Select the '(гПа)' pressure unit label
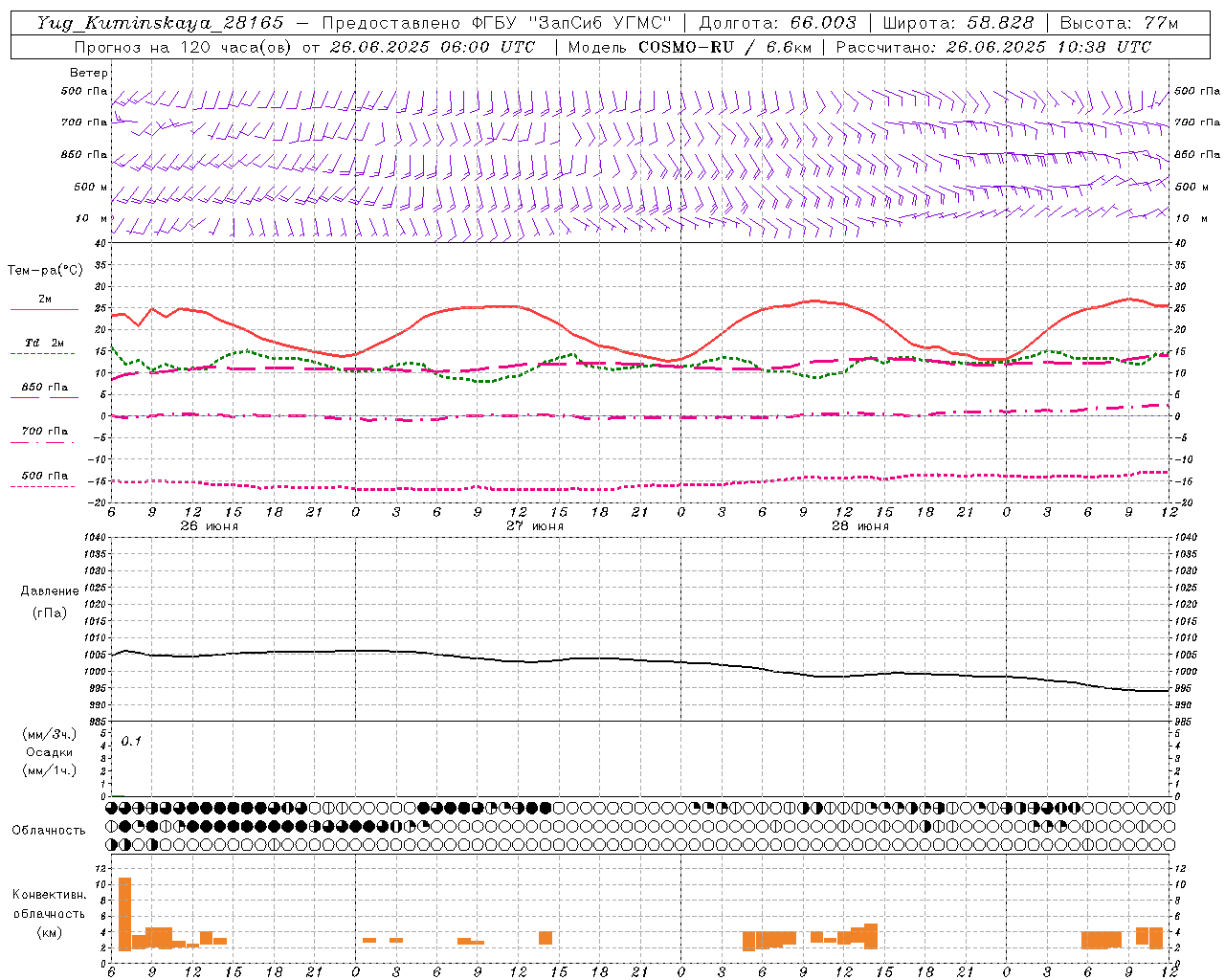The image size is (1225, 980). (x=50, y=612)
